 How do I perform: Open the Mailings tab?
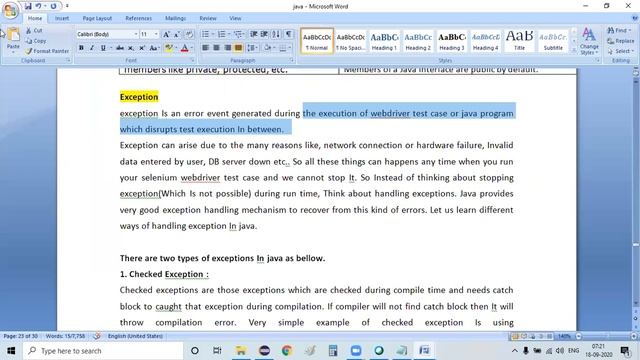[x=176, y=18]
